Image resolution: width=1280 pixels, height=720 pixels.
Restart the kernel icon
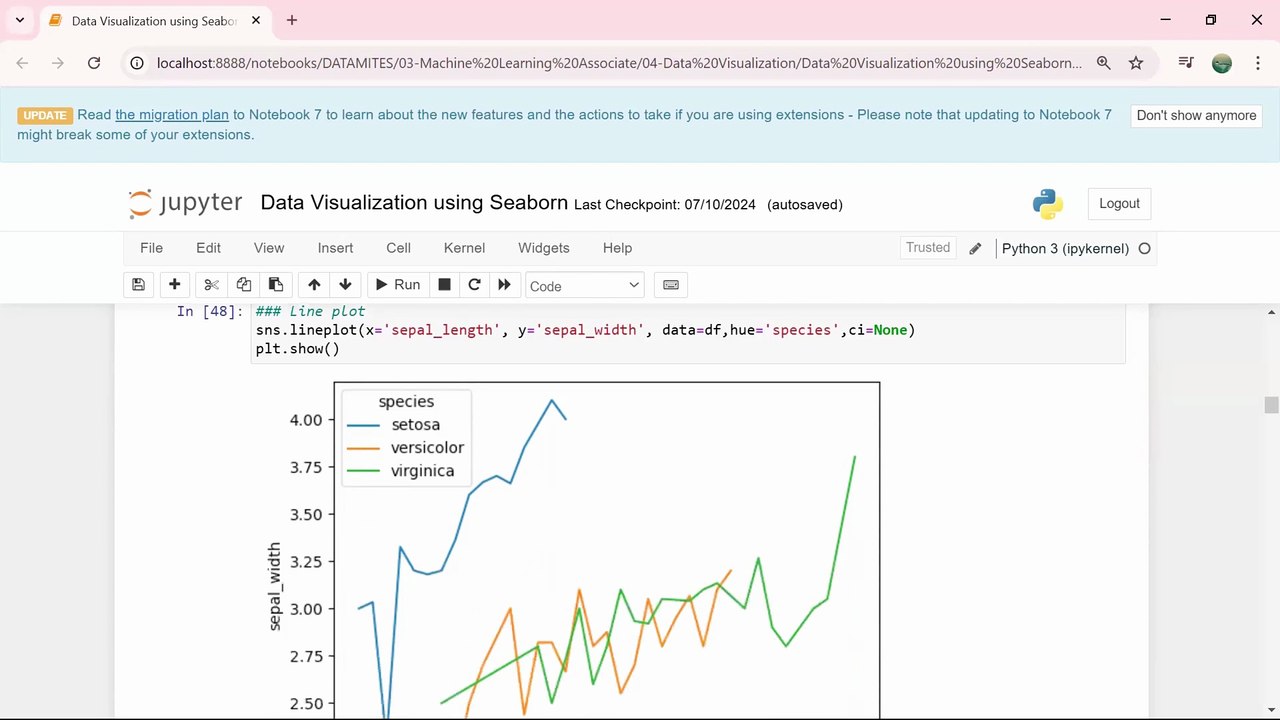474,285
